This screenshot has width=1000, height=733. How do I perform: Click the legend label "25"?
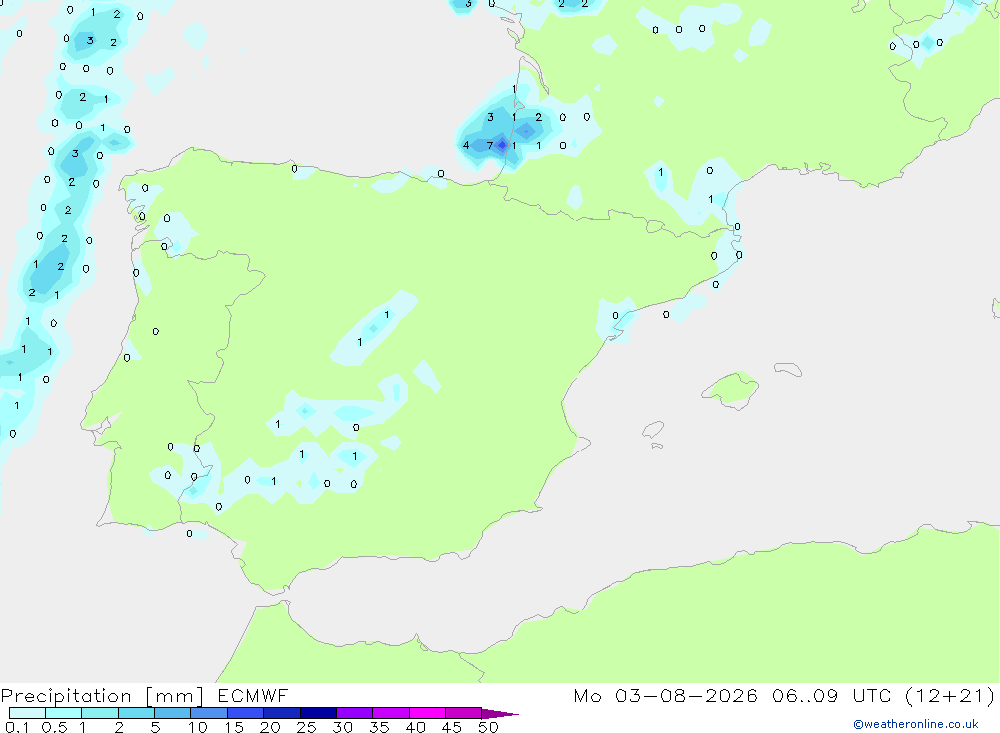(306, 727)
